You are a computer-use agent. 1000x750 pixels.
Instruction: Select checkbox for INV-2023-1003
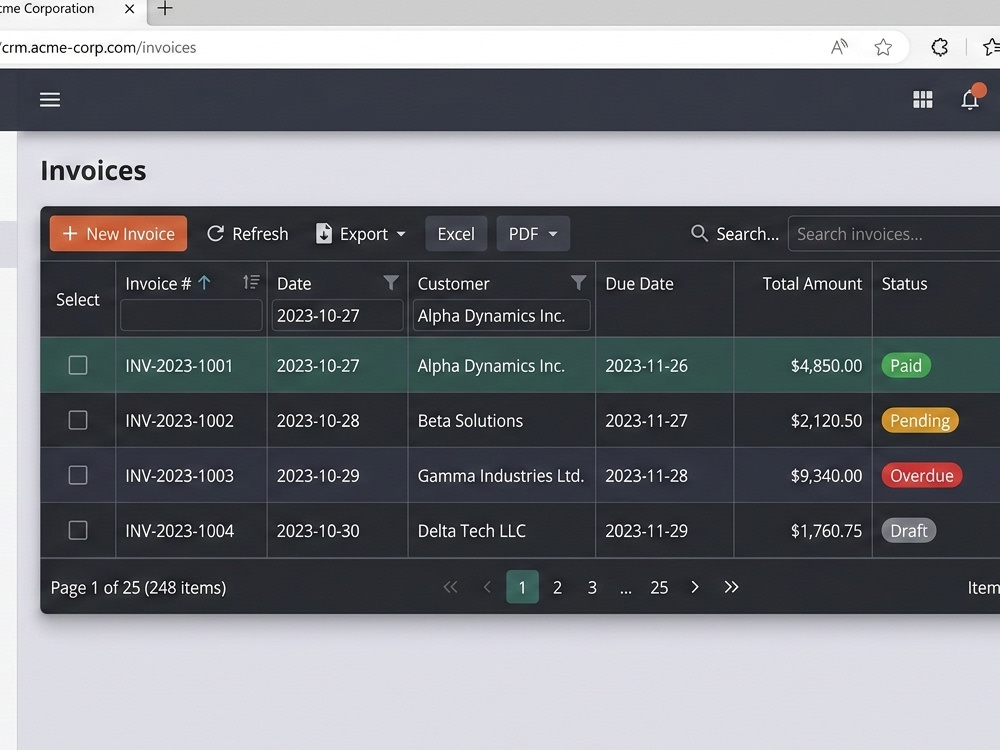click(x=78, y=475)
